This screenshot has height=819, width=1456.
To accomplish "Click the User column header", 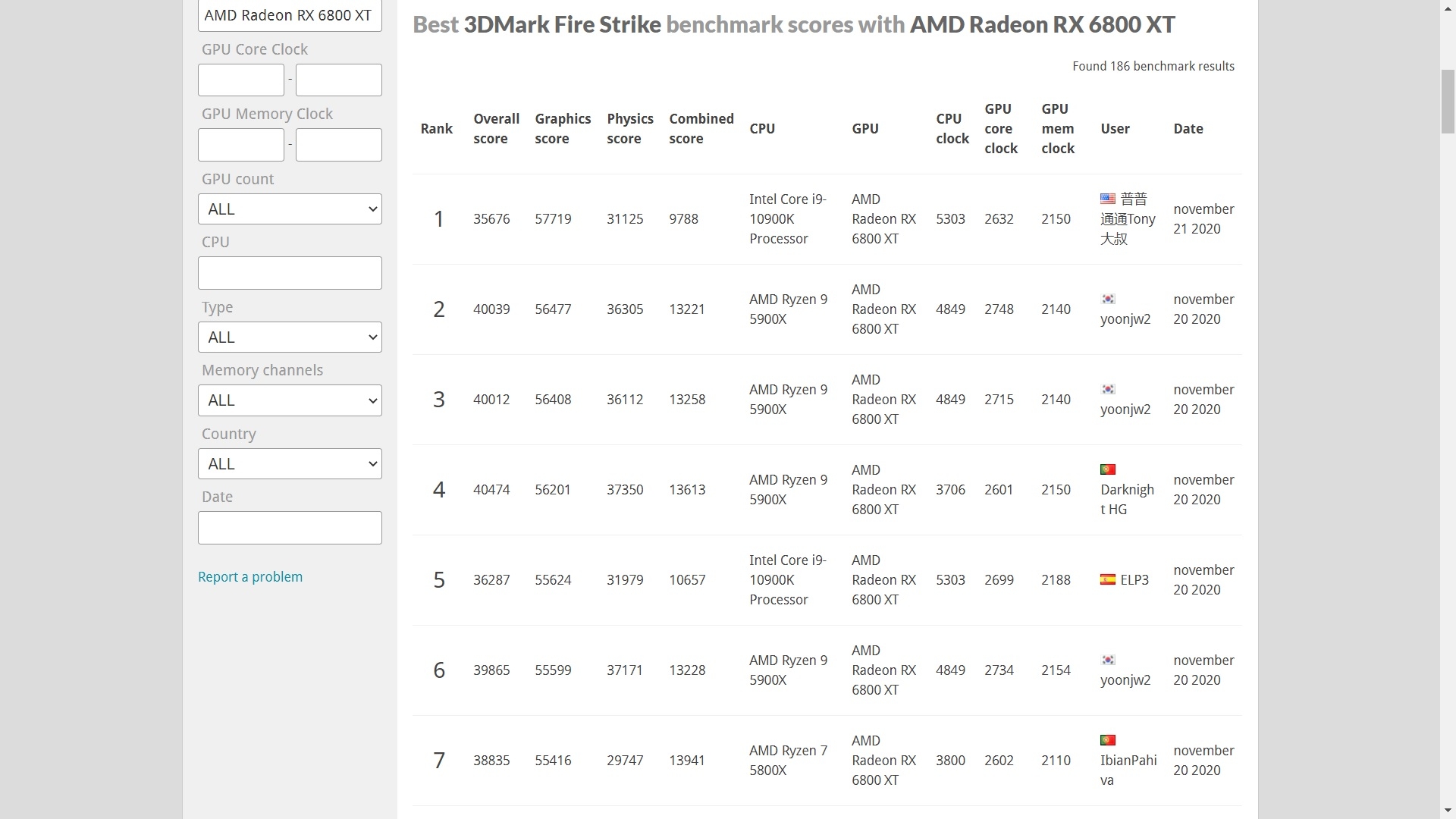I will coord(1116,129).
